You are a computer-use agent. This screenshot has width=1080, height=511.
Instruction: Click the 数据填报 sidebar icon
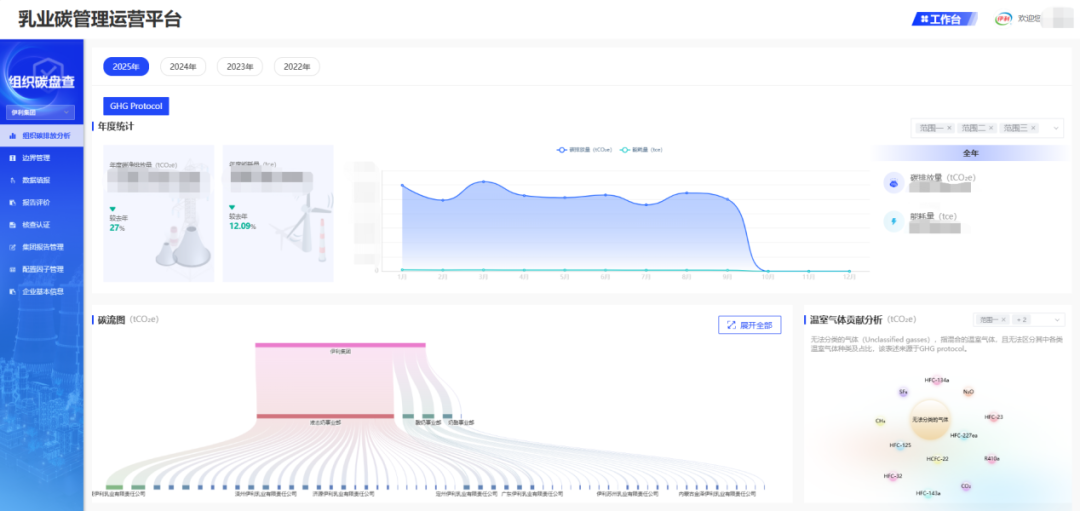point(12,180)
